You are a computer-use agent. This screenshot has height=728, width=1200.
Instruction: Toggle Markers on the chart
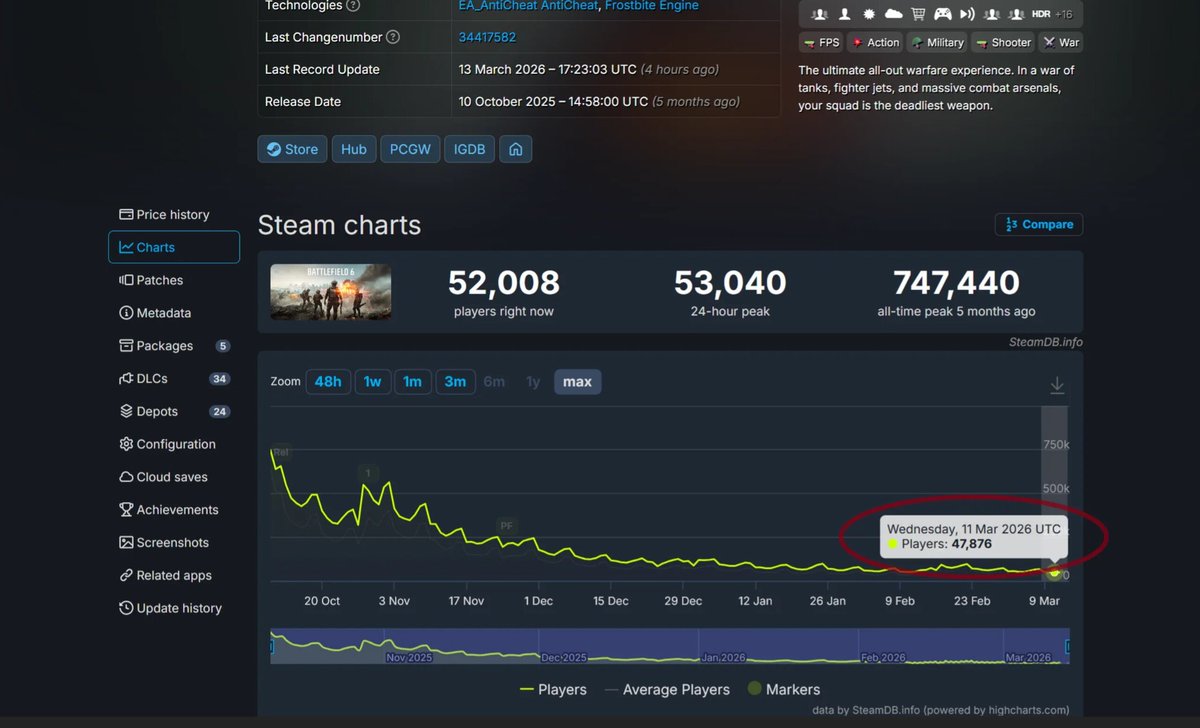[x=784, y=690]
